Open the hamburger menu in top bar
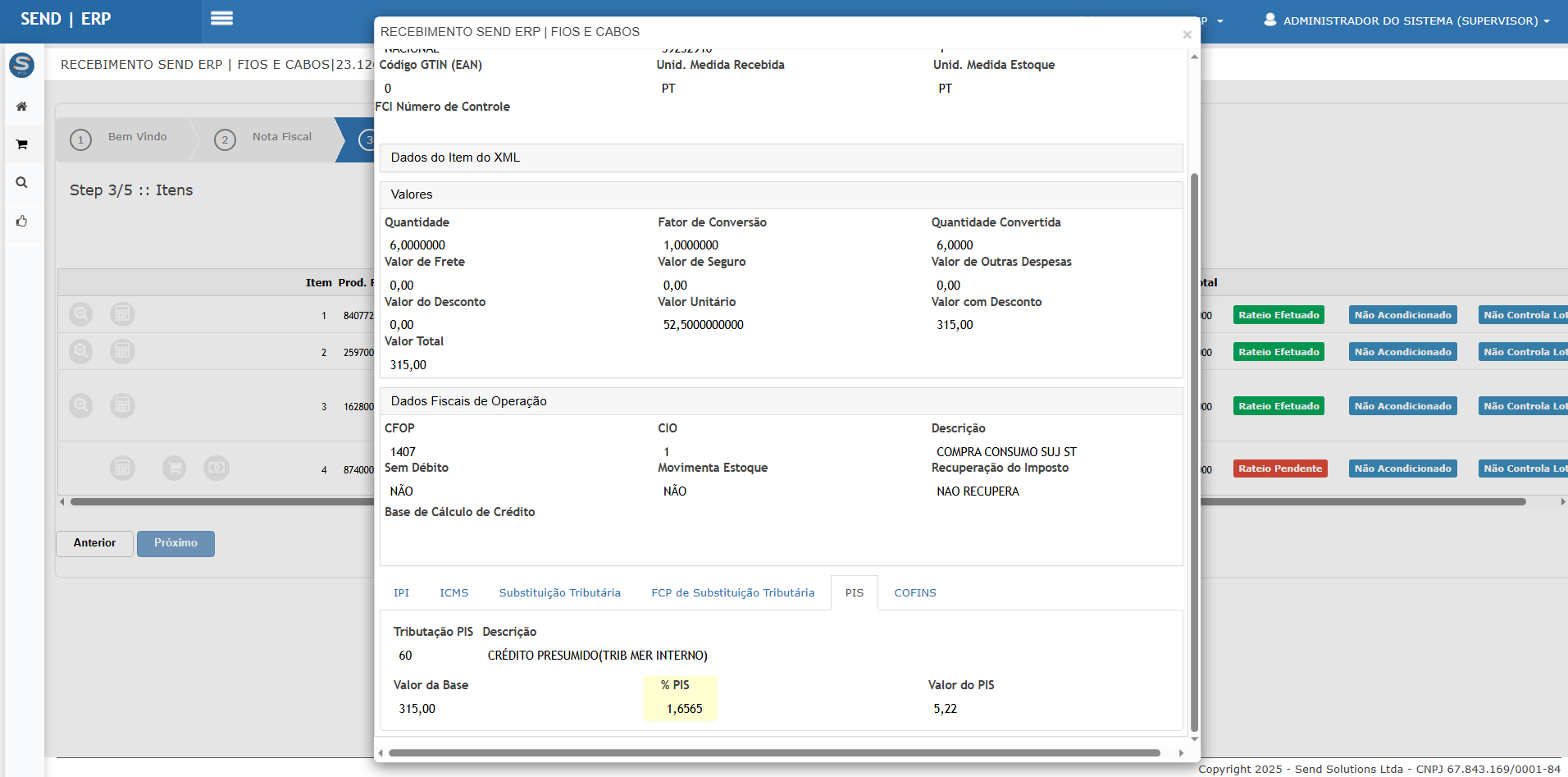The image size is (1568, 777). coord(221,18)
